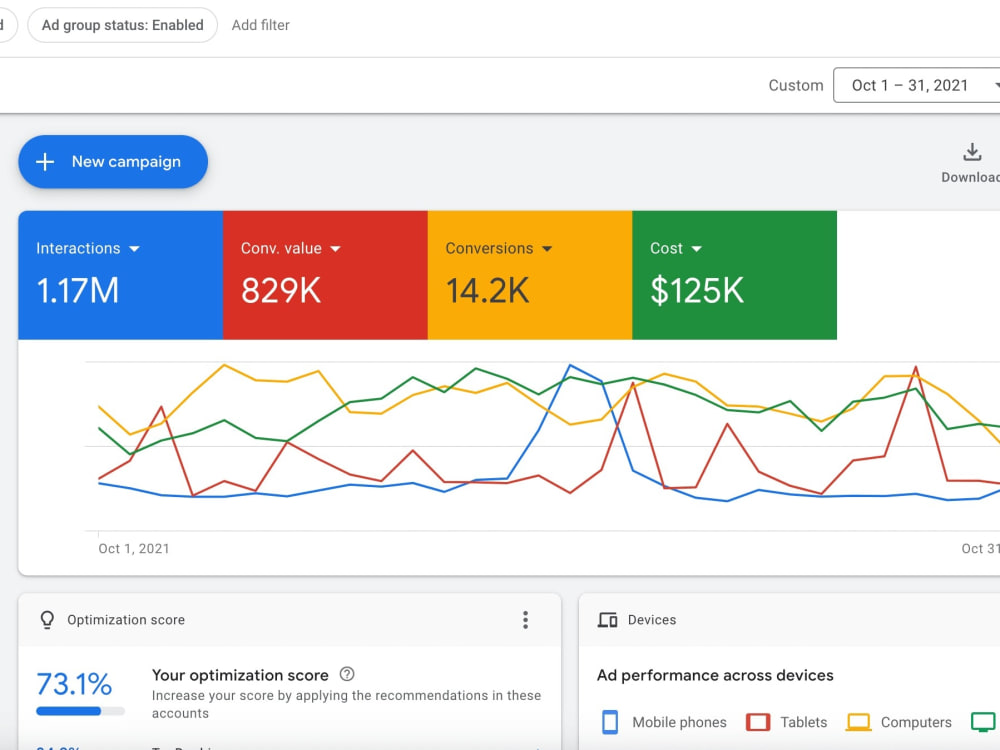Open the Interactions metric dropdown arrow
This screenshot has height=750, width=1000.
[134, 249]
